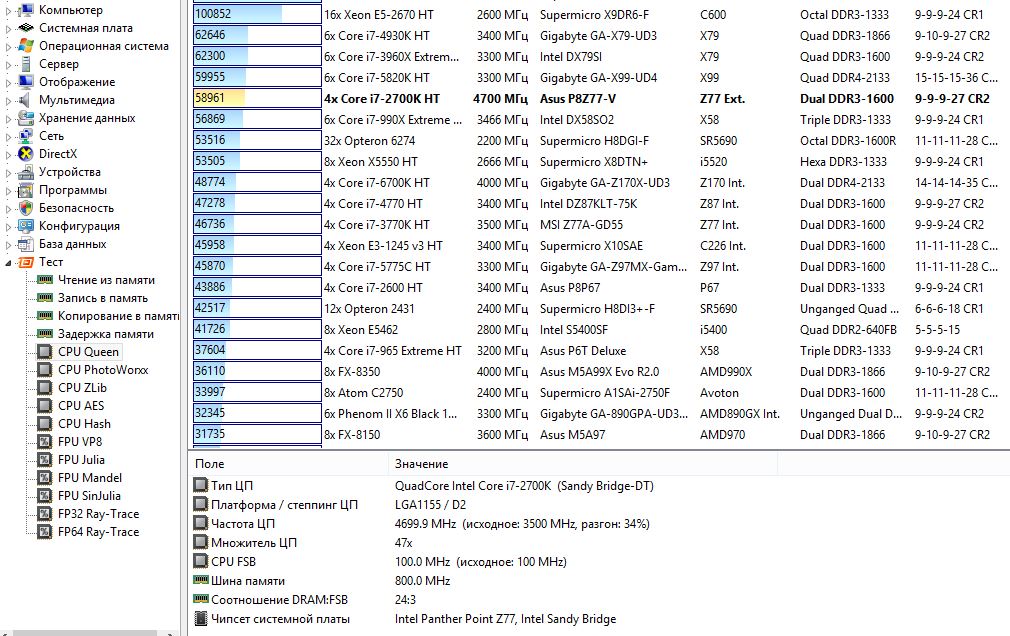This screenshot has height=636, width=1010.
Task: Open the FP32 Ray-Trace benchmark
Action: 99,514
